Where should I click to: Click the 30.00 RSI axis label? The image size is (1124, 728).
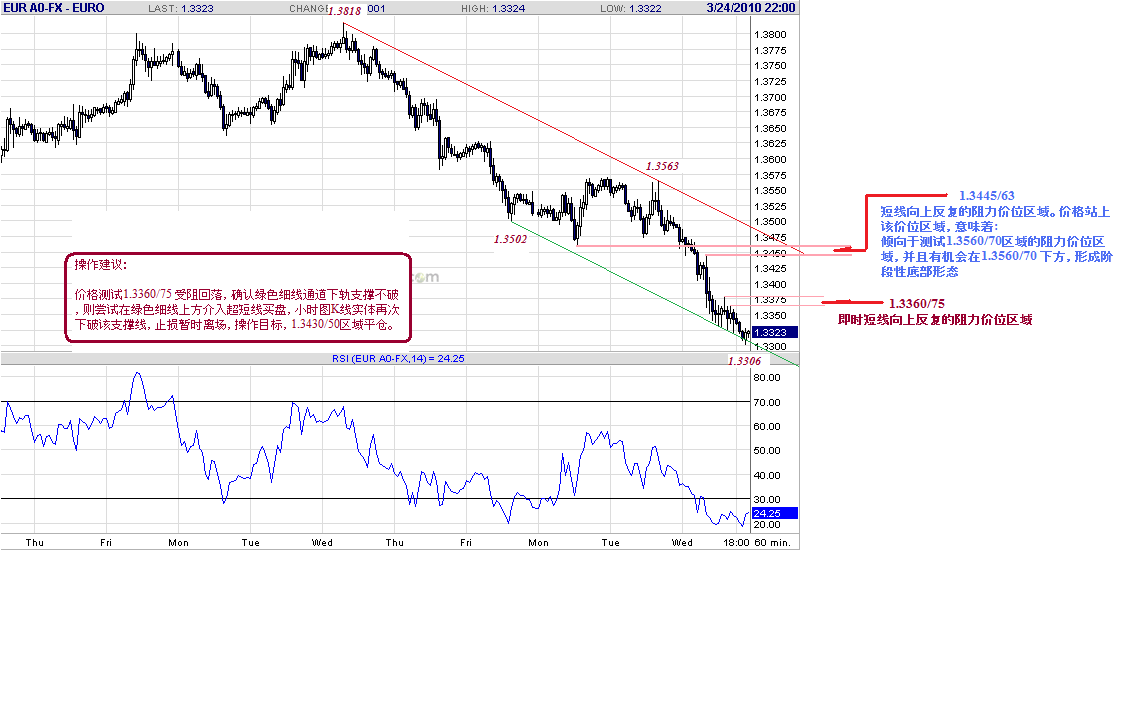tap(767, 499)
